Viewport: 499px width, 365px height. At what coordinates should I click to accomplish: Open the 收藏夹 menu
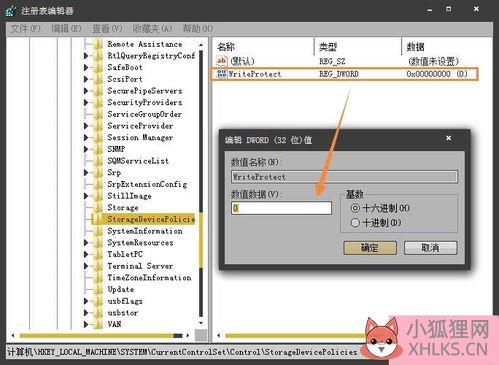[152, 29]
